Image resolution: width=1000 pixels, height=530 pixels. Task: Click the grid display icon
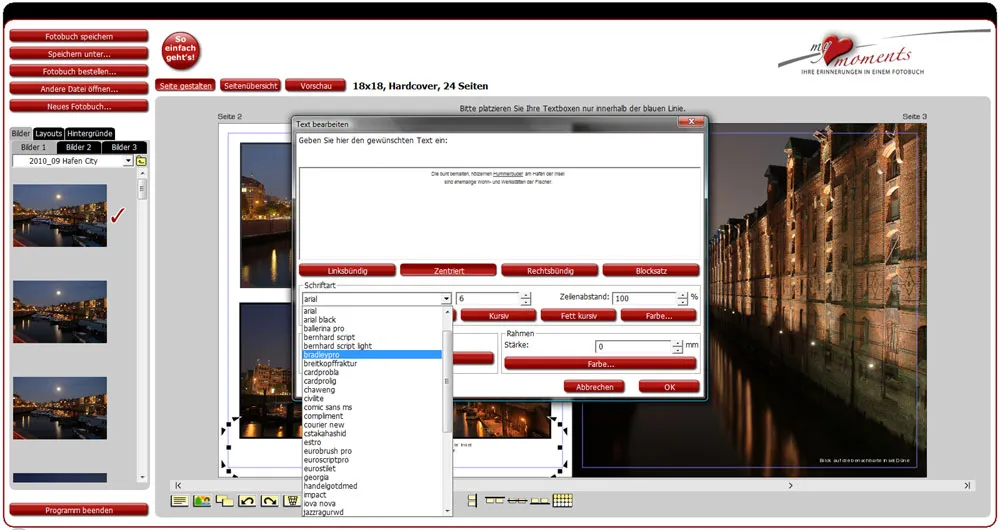click(563, 500)
